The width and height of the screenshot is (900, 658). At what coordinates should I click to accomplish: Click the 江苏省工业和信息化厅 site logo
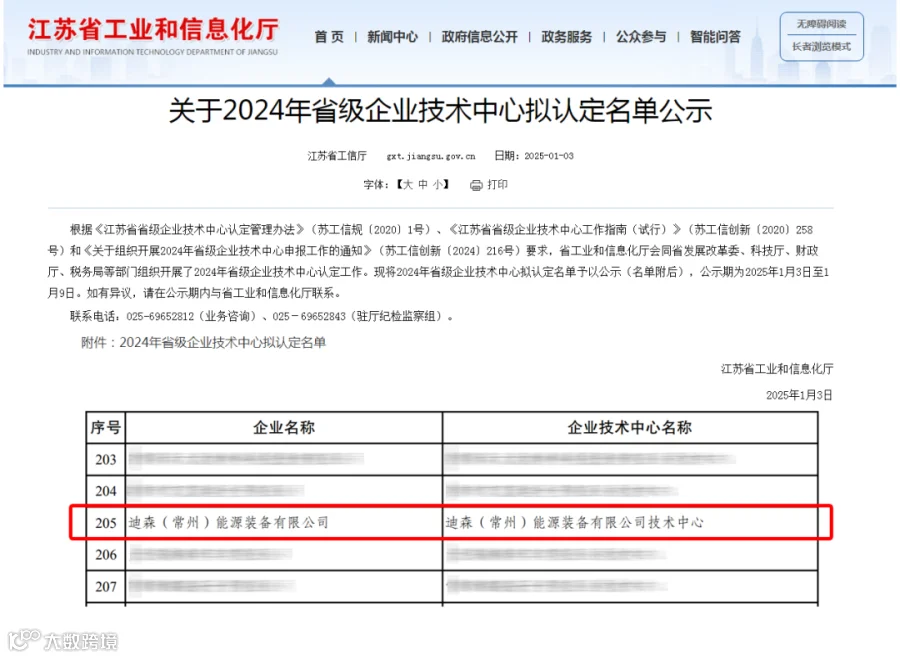(x=153, y=36)
